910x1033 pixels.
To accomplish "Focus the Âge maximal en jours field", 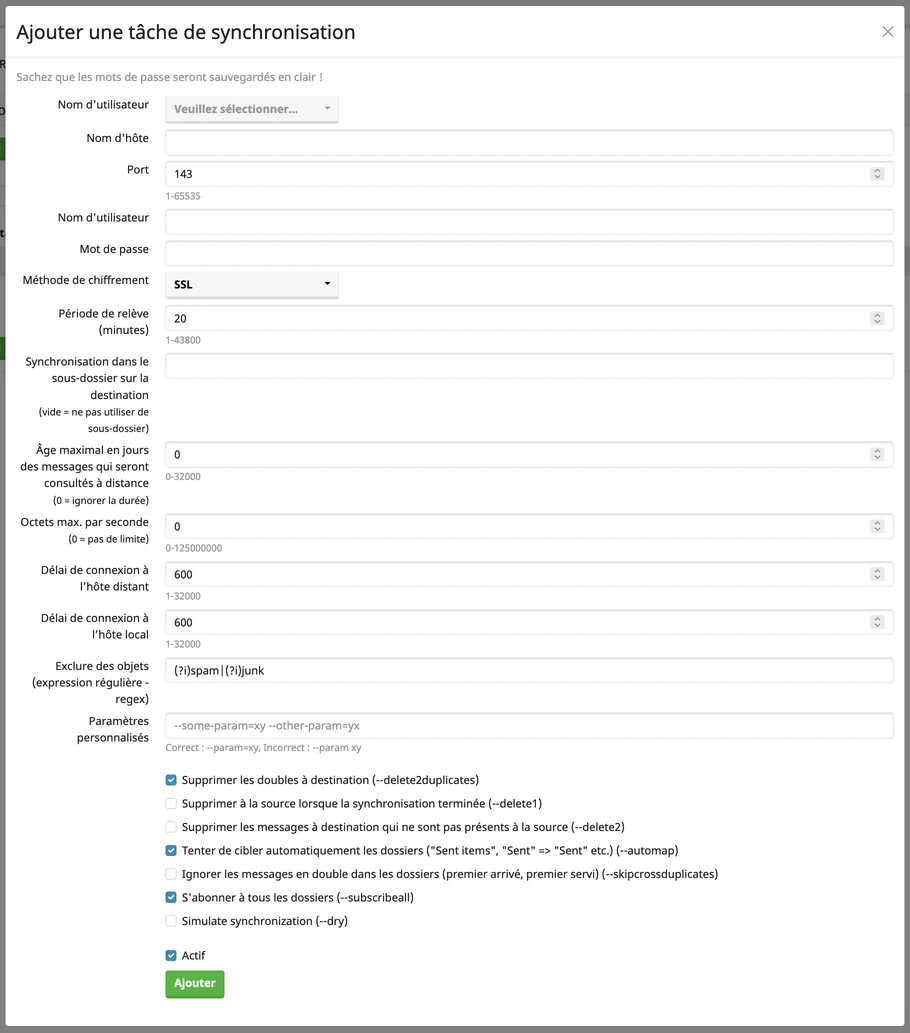I will (529, 455).
